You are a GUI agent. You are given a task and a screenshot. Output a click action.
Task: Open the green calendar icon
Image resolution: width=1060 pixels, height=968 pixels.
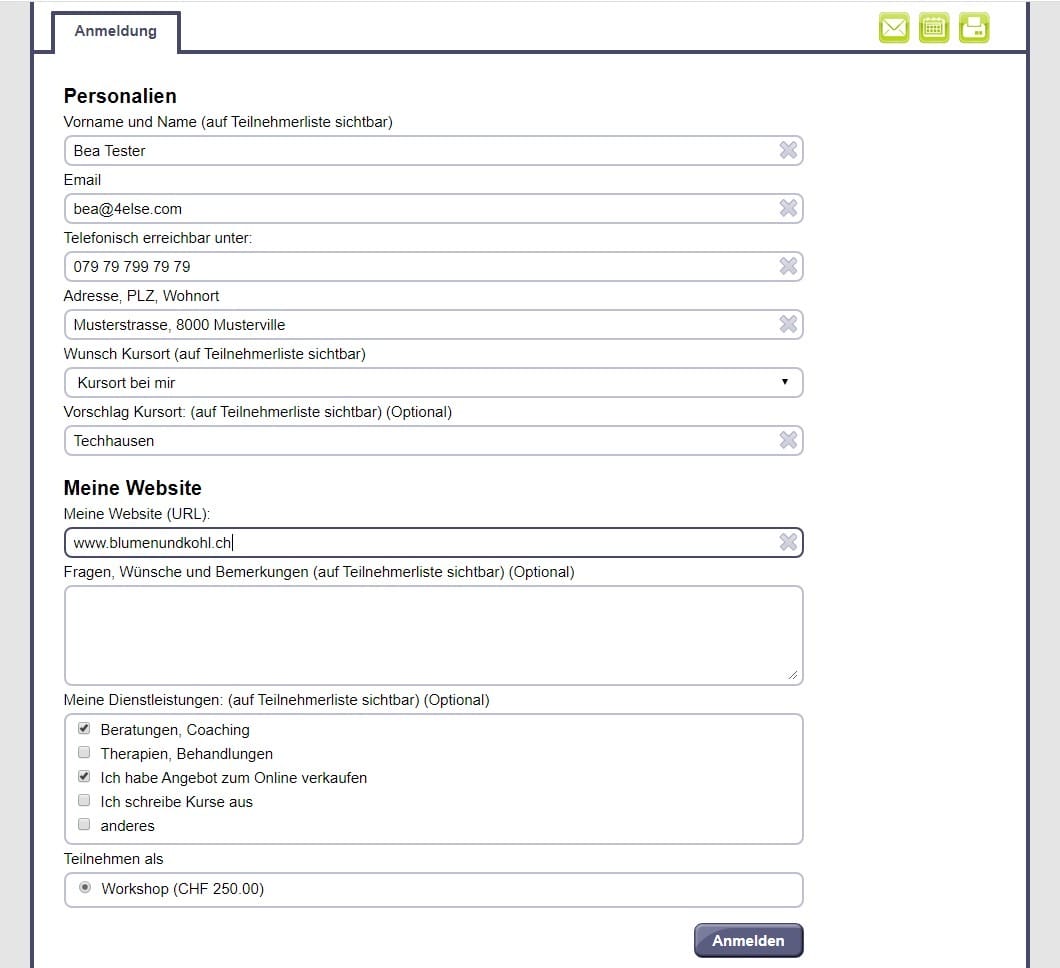pyautogui.click(x=934, y=28)
